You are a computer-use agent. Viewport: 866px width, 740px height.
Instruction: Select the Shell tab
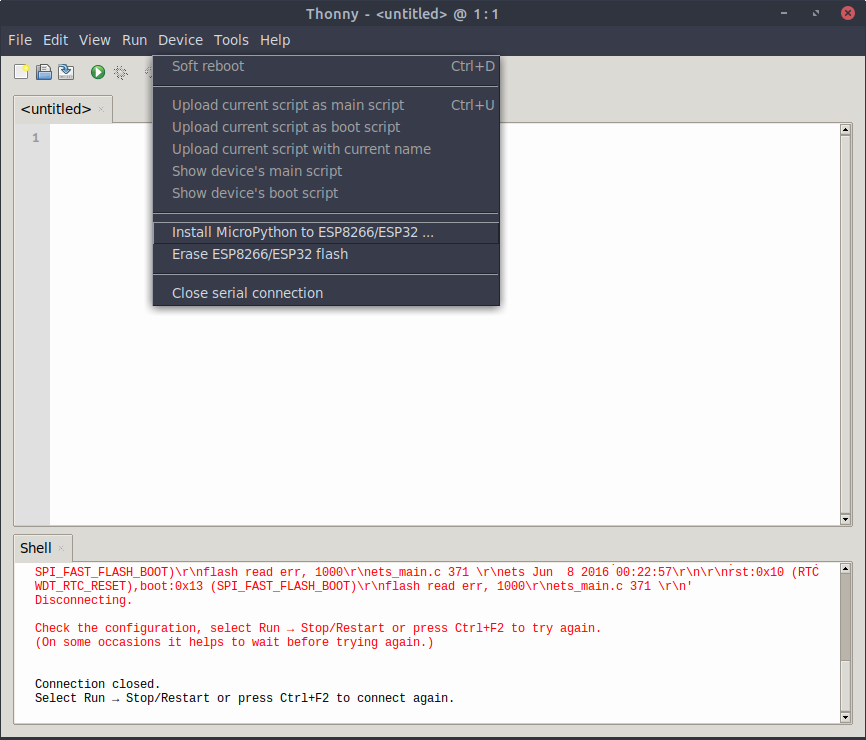(x=35, y=548)
